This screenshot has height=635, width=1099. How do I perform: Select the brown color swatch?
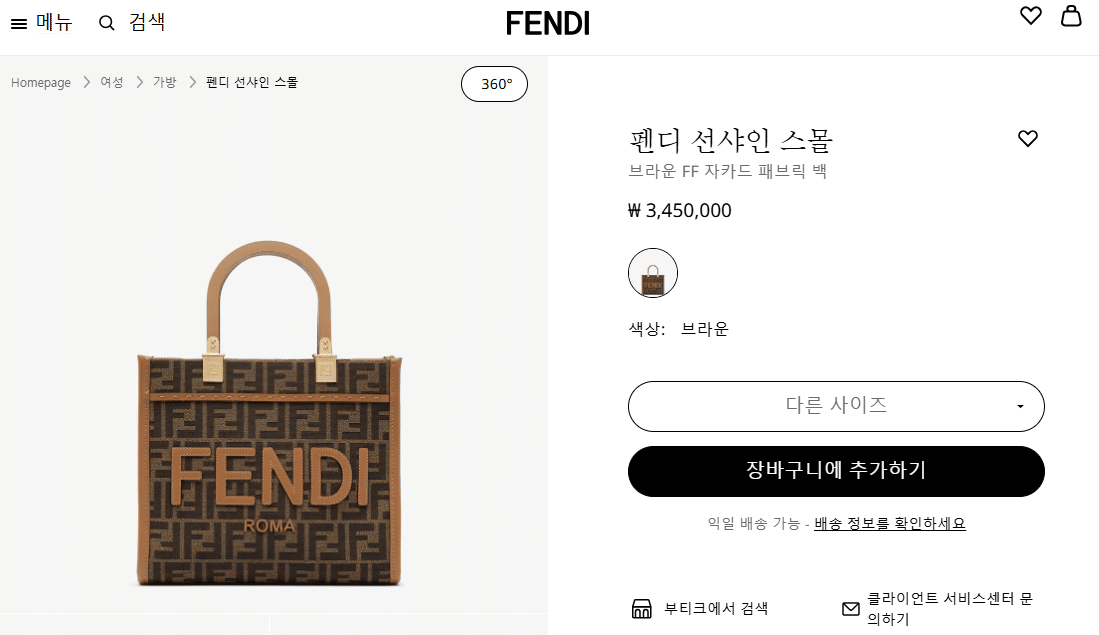(x=653, y=273)
